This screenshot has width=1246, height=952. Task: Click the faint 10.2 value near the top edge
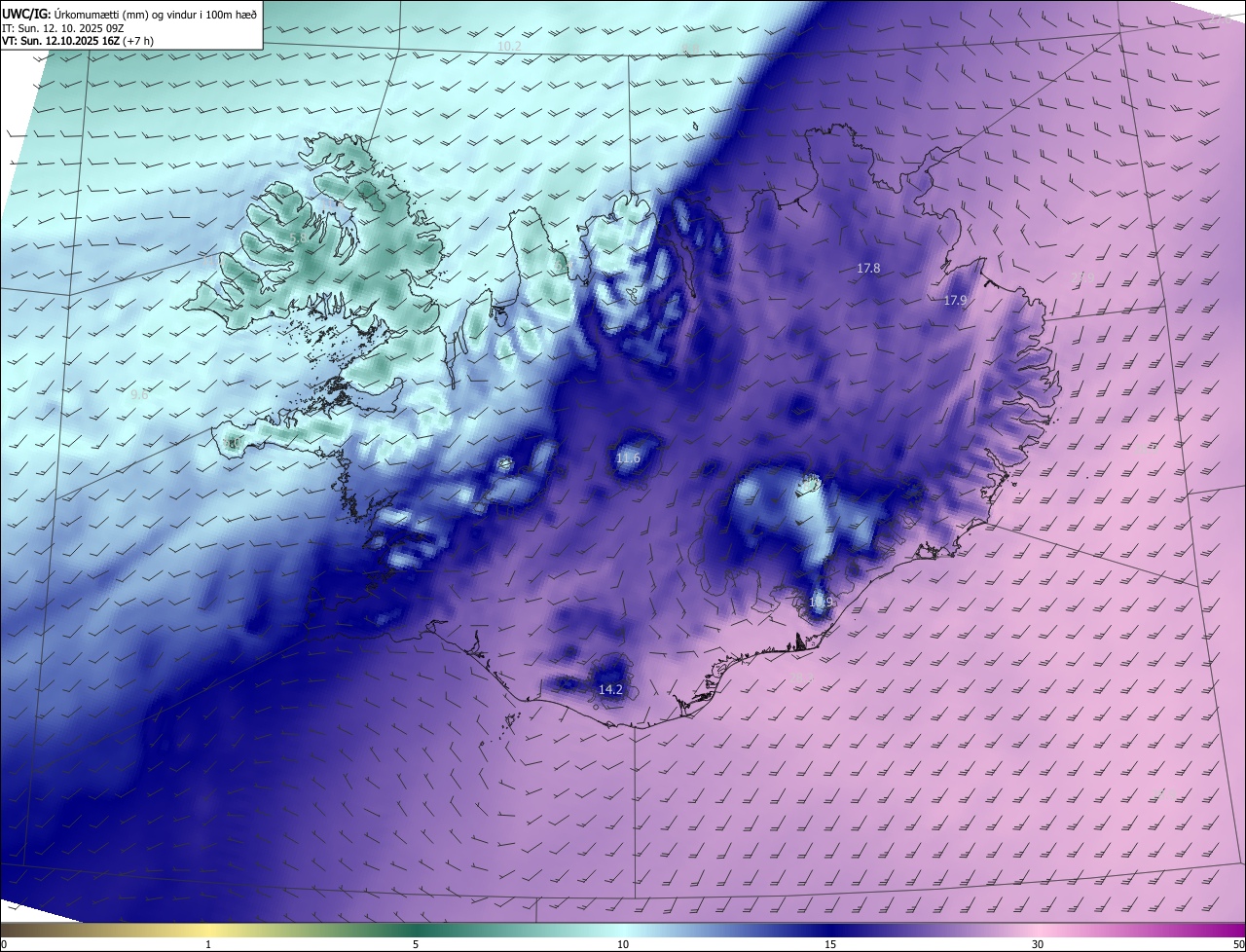point(509,47)
